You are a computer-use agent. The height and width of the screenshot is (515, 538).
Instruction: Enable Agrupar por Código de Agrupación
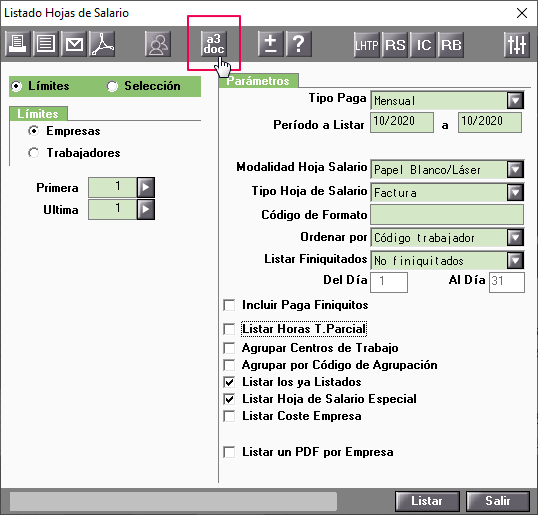click(x=229, y=365)
